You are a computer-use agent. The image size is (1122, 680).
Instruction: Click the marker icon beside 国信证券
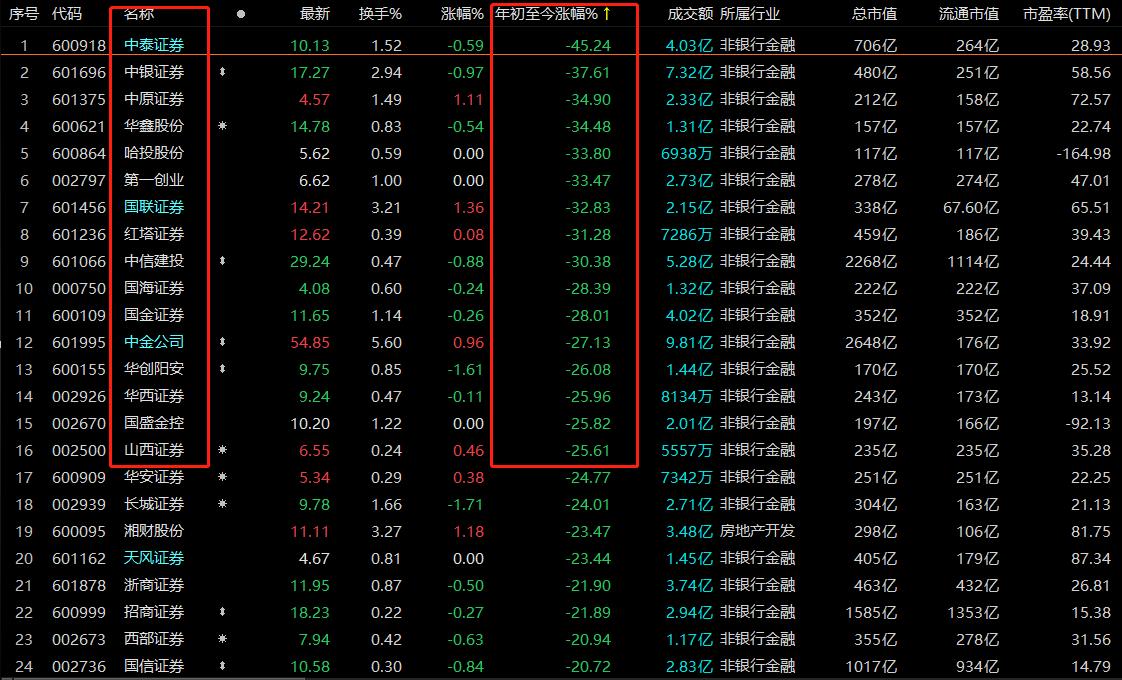(223, 666)
